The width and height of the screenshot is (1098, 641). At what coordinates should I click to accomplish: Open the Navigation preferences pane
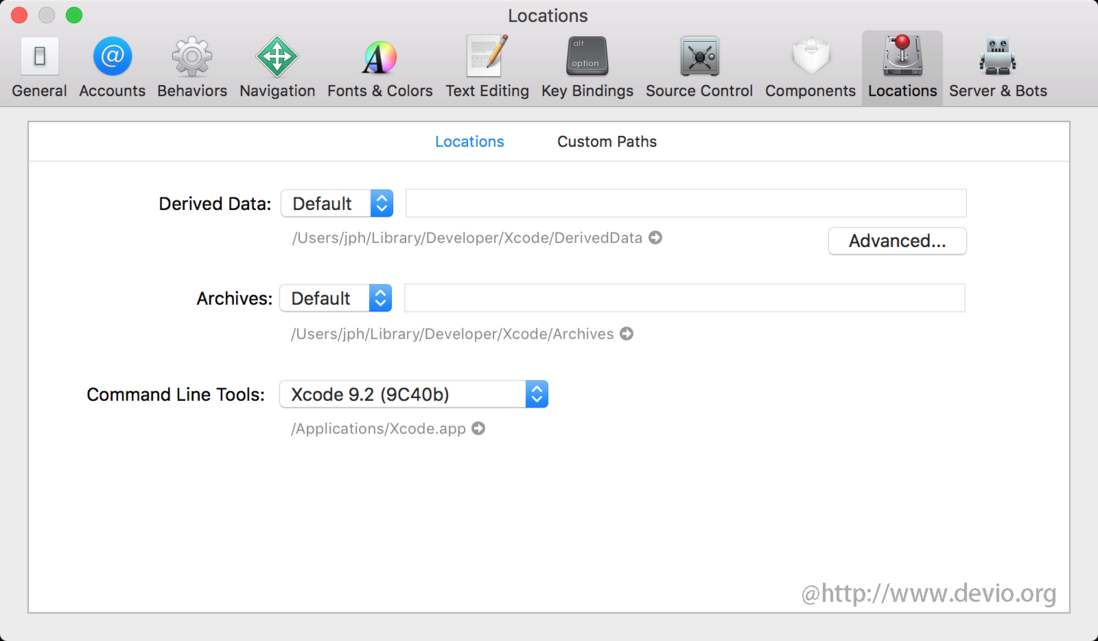[277, 67]
